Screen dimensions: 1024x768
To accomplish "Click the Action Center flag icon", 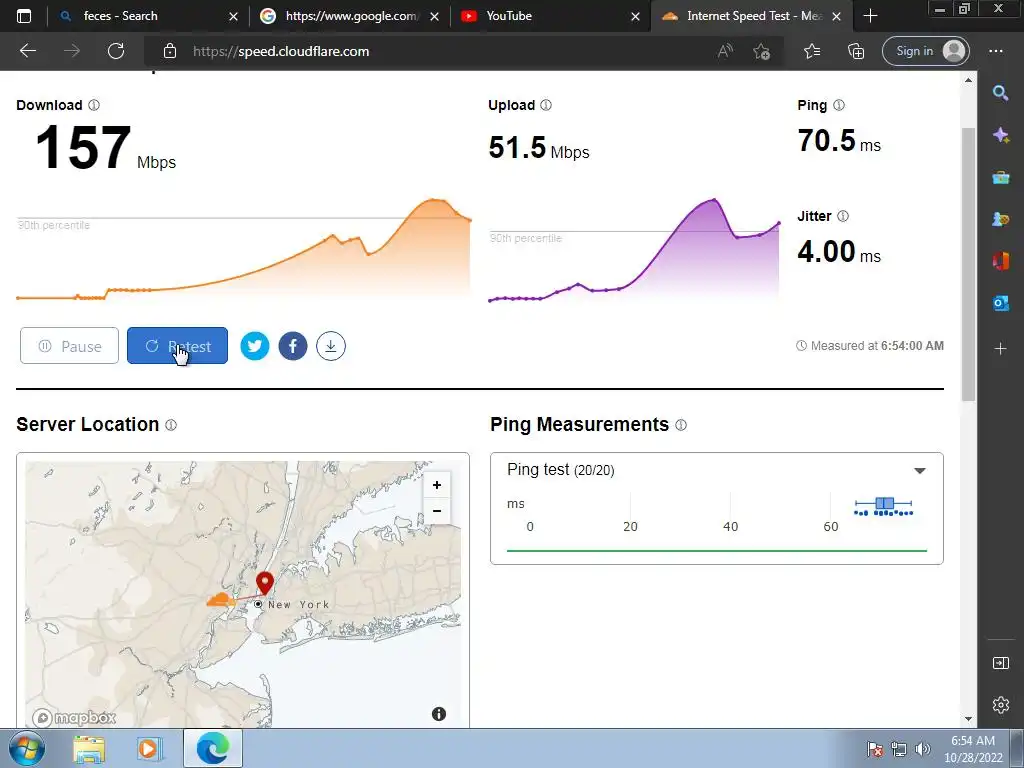I will pos(875,749).
